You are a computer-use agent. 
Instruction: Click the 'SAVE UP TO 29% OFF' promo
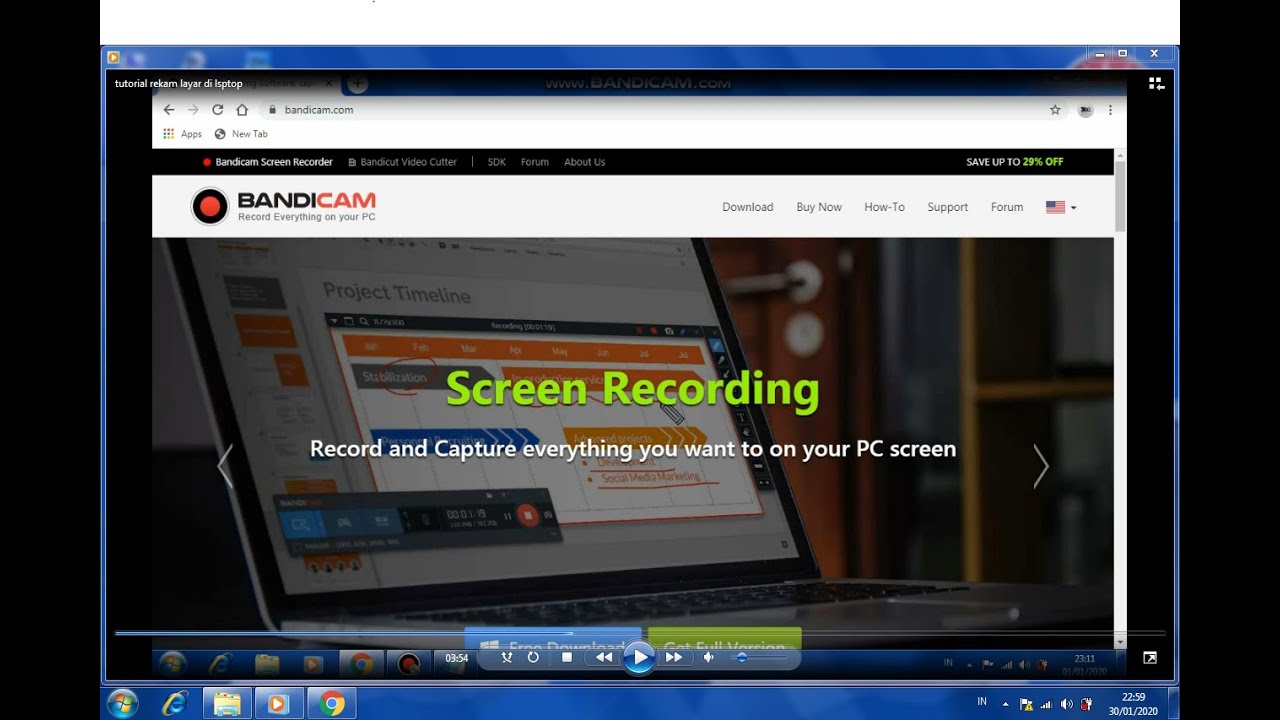point(1015,162)
